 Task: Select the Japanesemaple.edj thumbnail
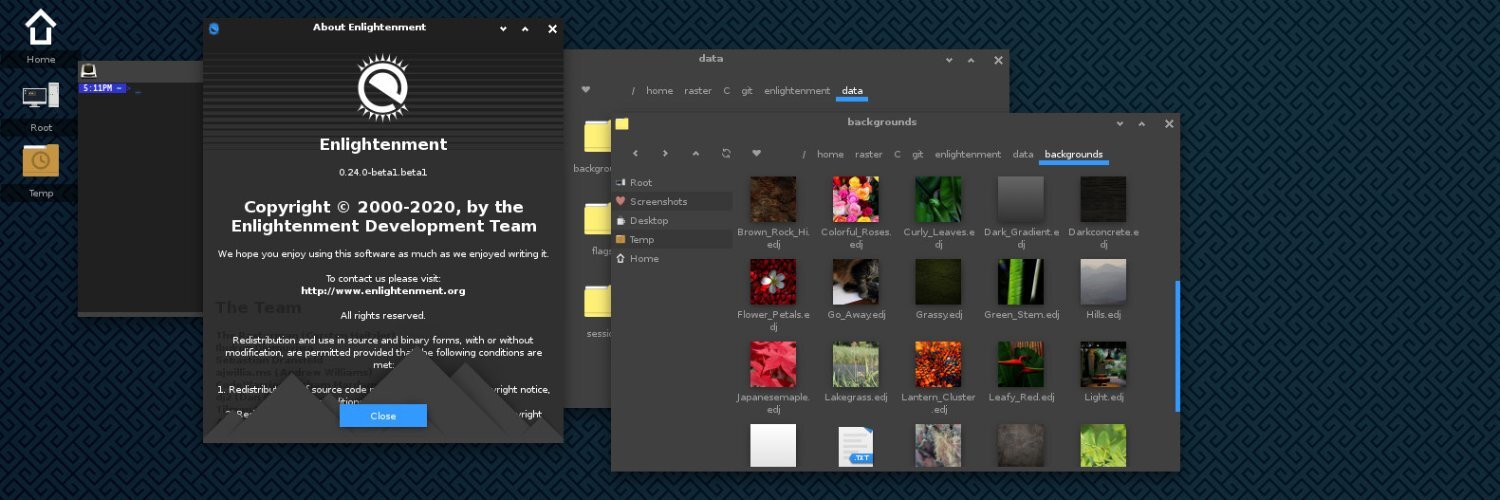point(773,364)
